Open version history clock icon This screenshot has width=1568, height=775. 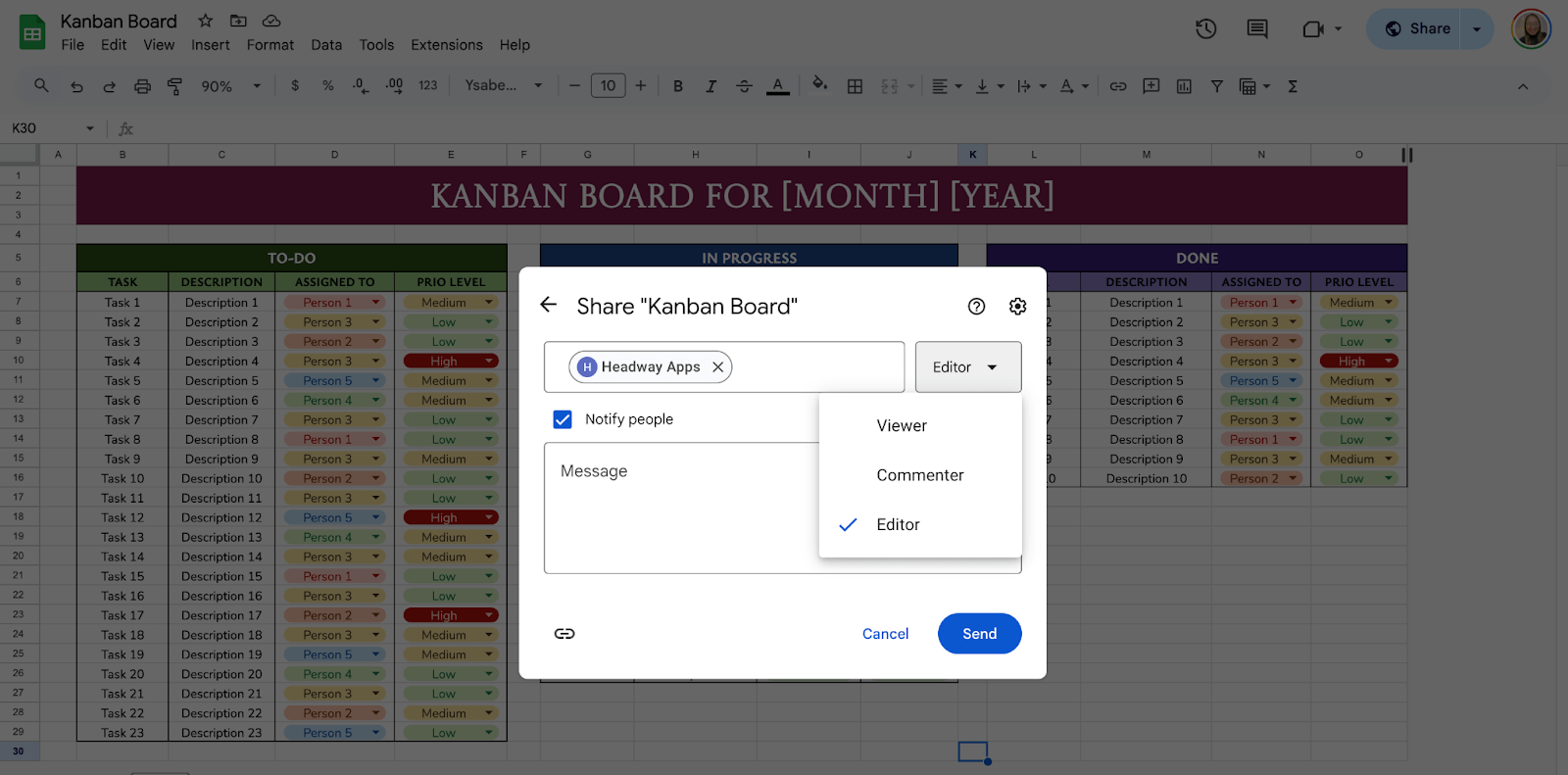(x=1205, y=29)
